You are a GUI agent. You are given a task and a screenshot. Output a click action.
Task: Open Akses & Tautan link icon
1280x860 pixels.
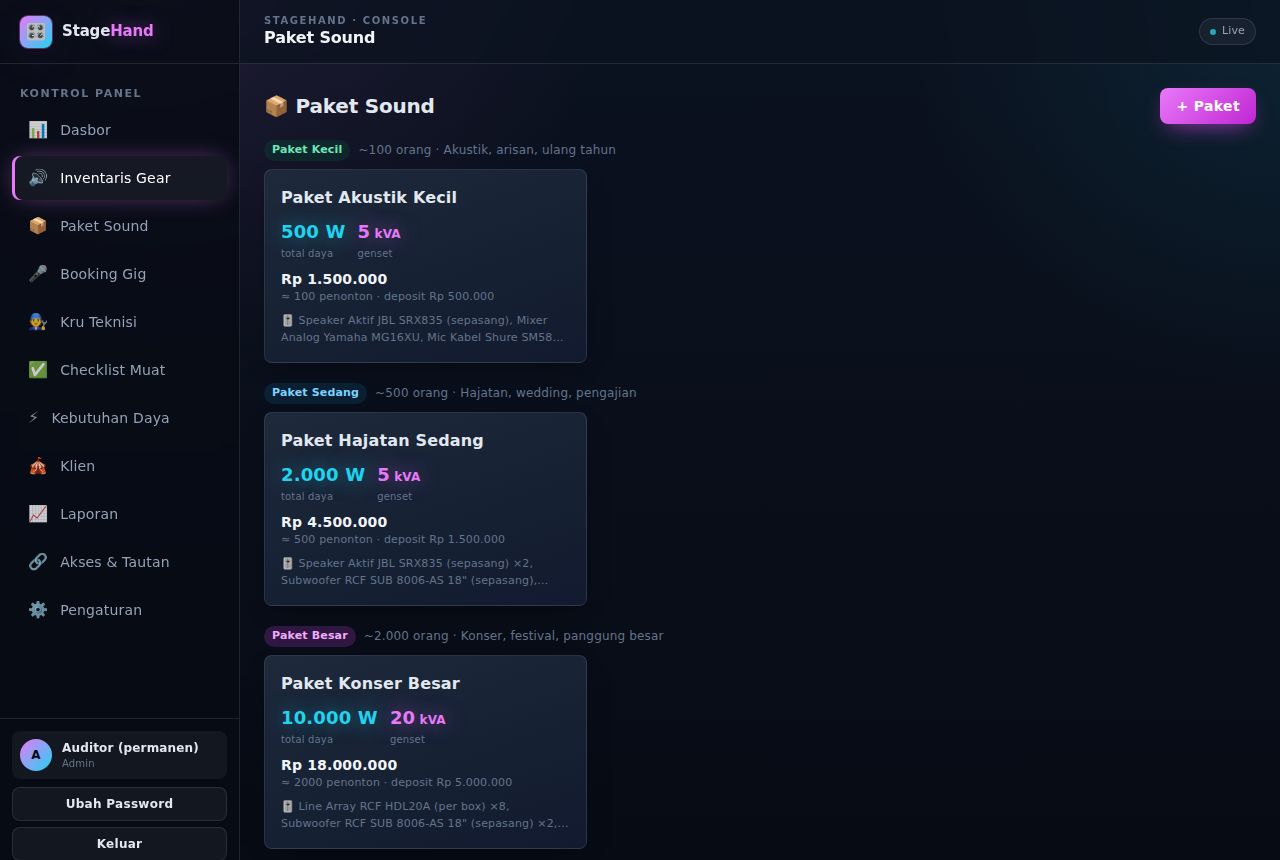point(38,562)
